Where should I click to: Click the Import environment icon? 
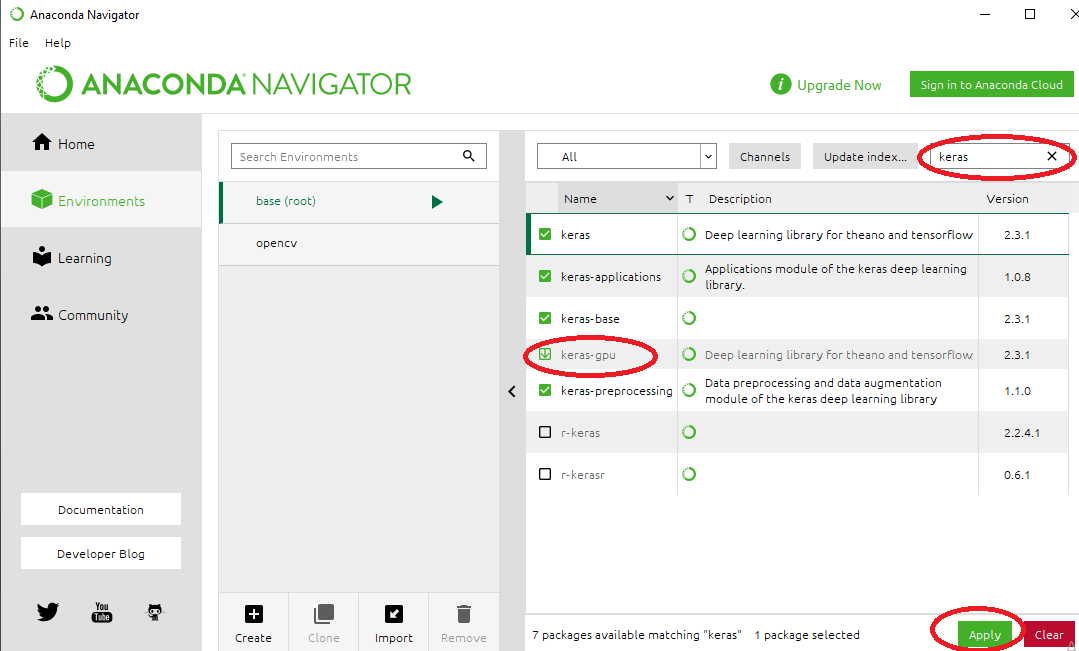(394, 614)
